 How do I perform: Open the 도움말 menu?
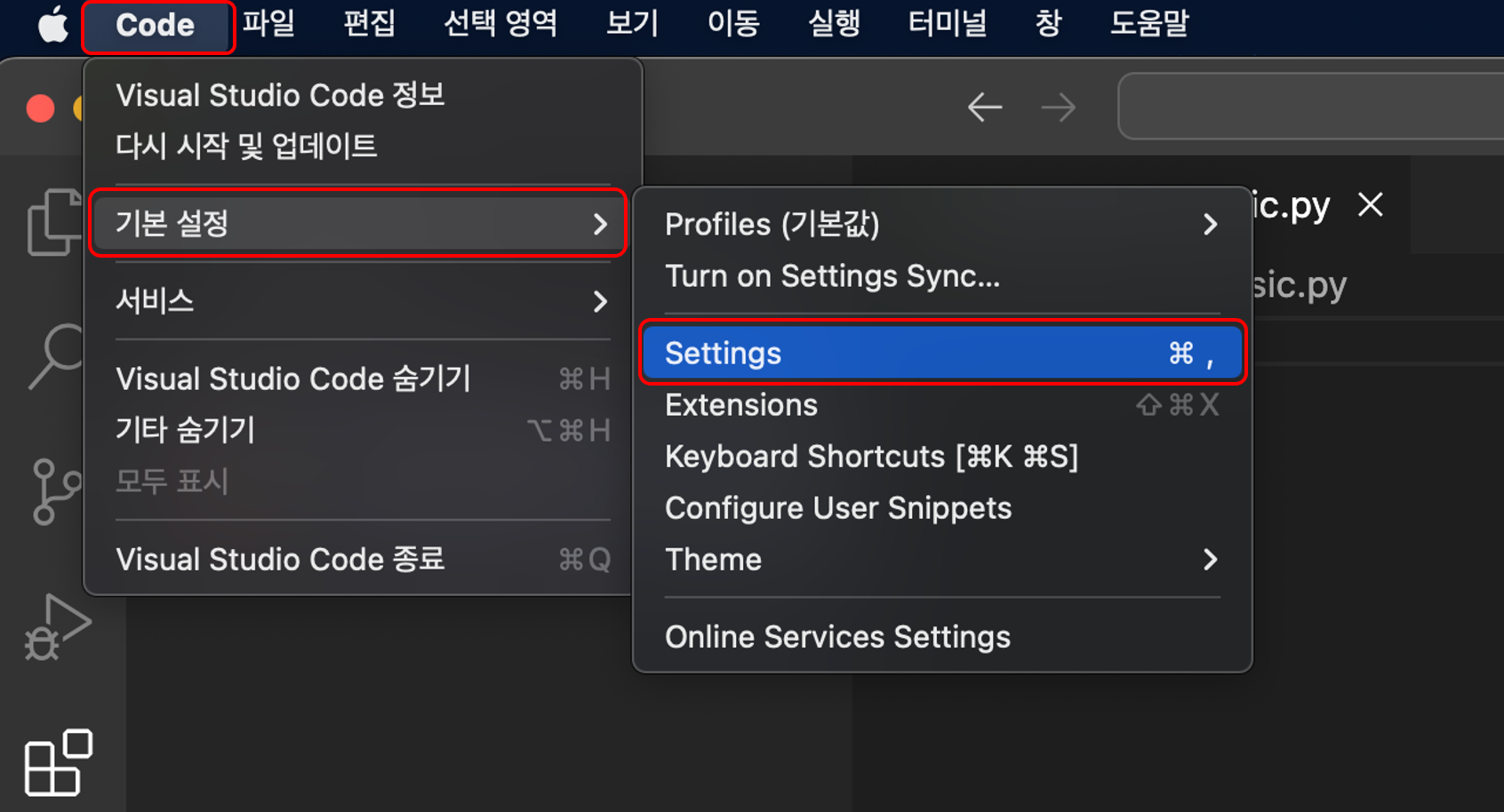1149,24
